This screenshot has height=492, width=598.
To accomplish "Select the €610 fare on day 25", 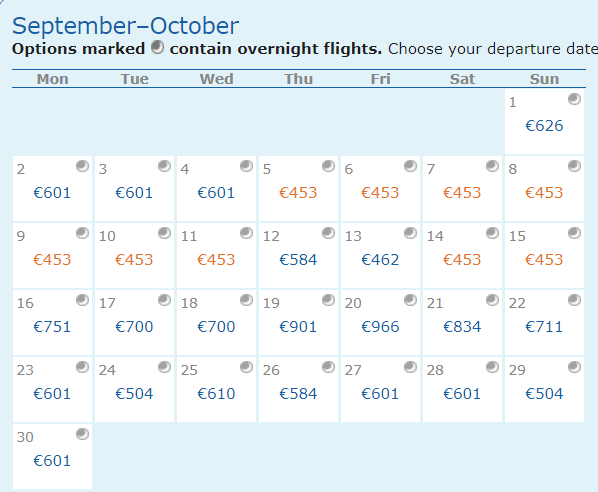I will click(x=216, y=394).
